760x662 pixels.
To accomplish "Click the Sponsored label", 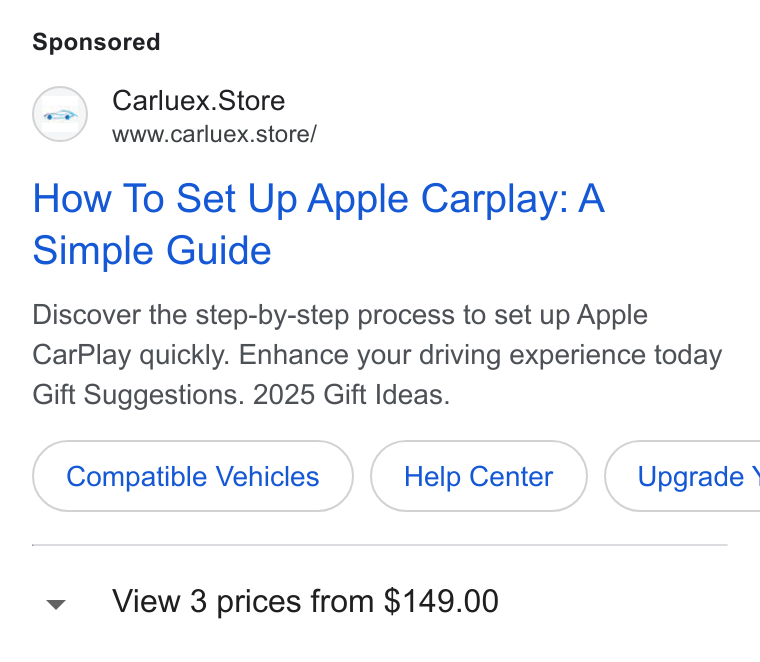I will [x=96, y=42].
